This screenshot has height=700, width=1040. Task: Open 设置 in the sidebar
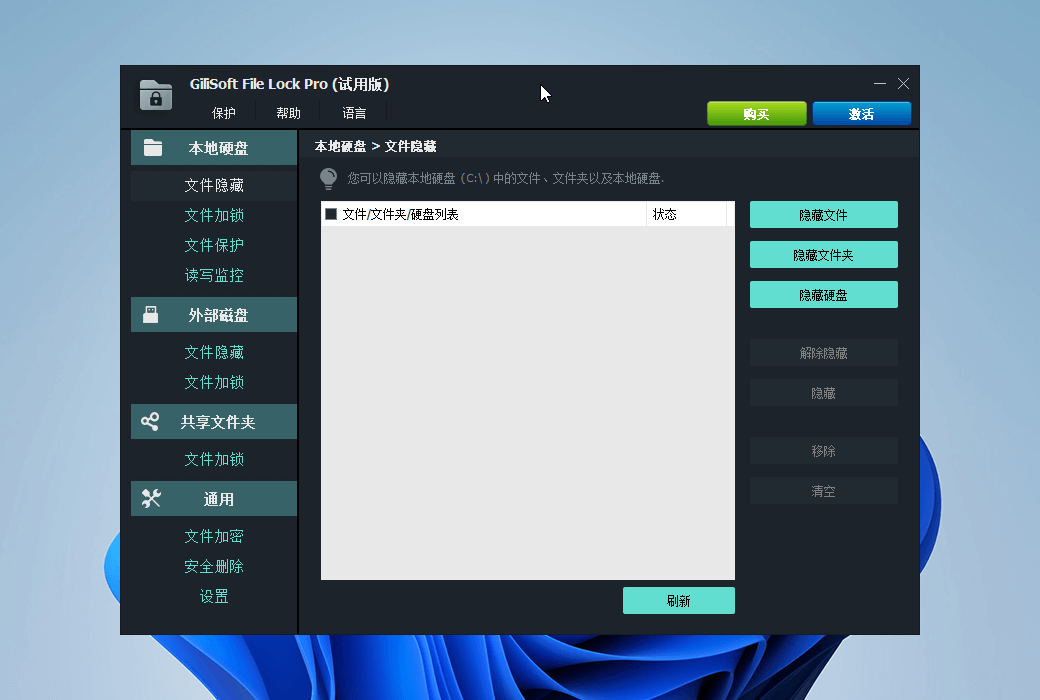214,596
